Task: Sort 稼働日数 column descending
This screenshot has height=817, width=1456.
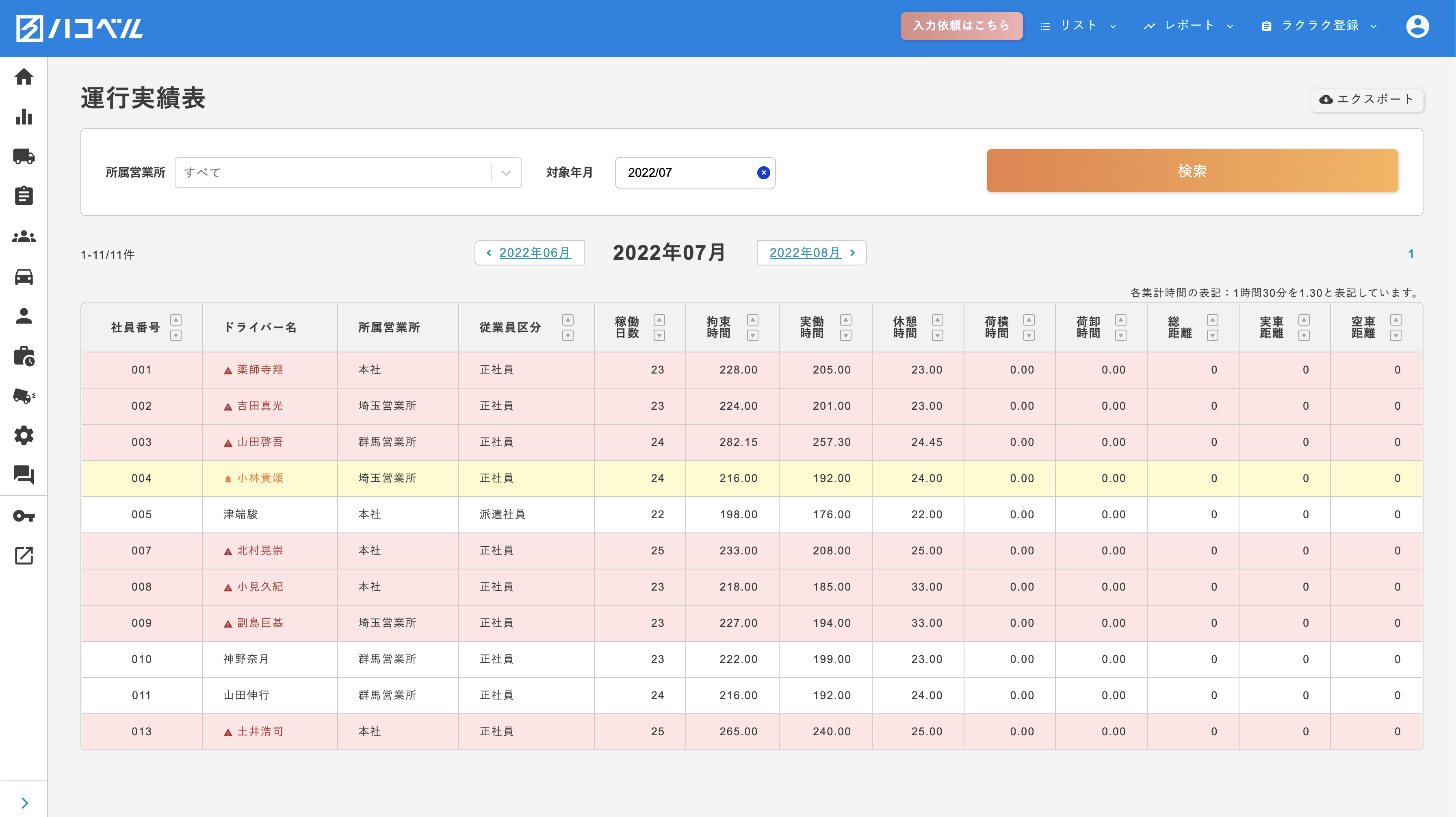Action: [659, 336]
